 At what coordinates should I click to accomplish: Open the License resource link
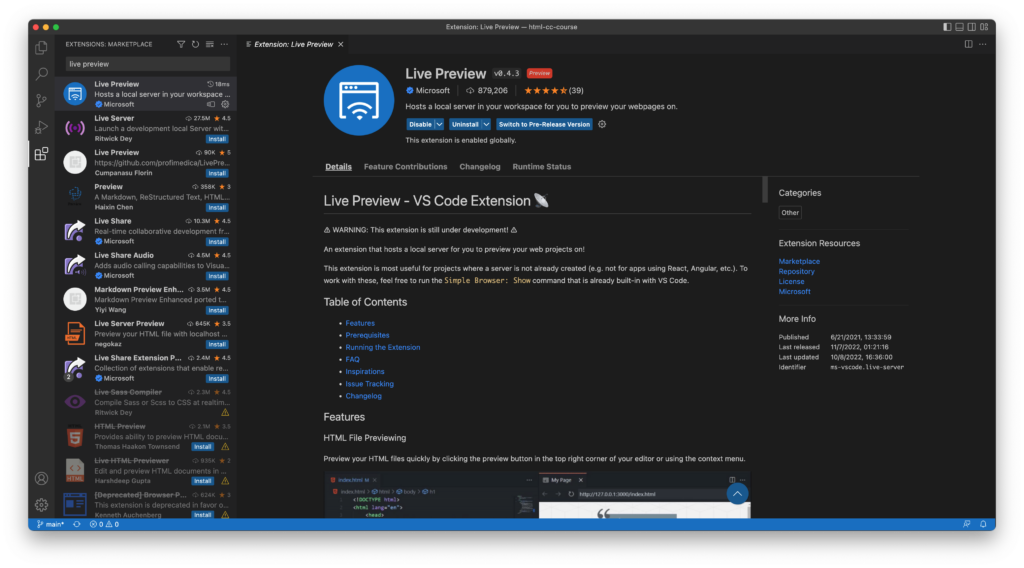click(x=792, y=281)
